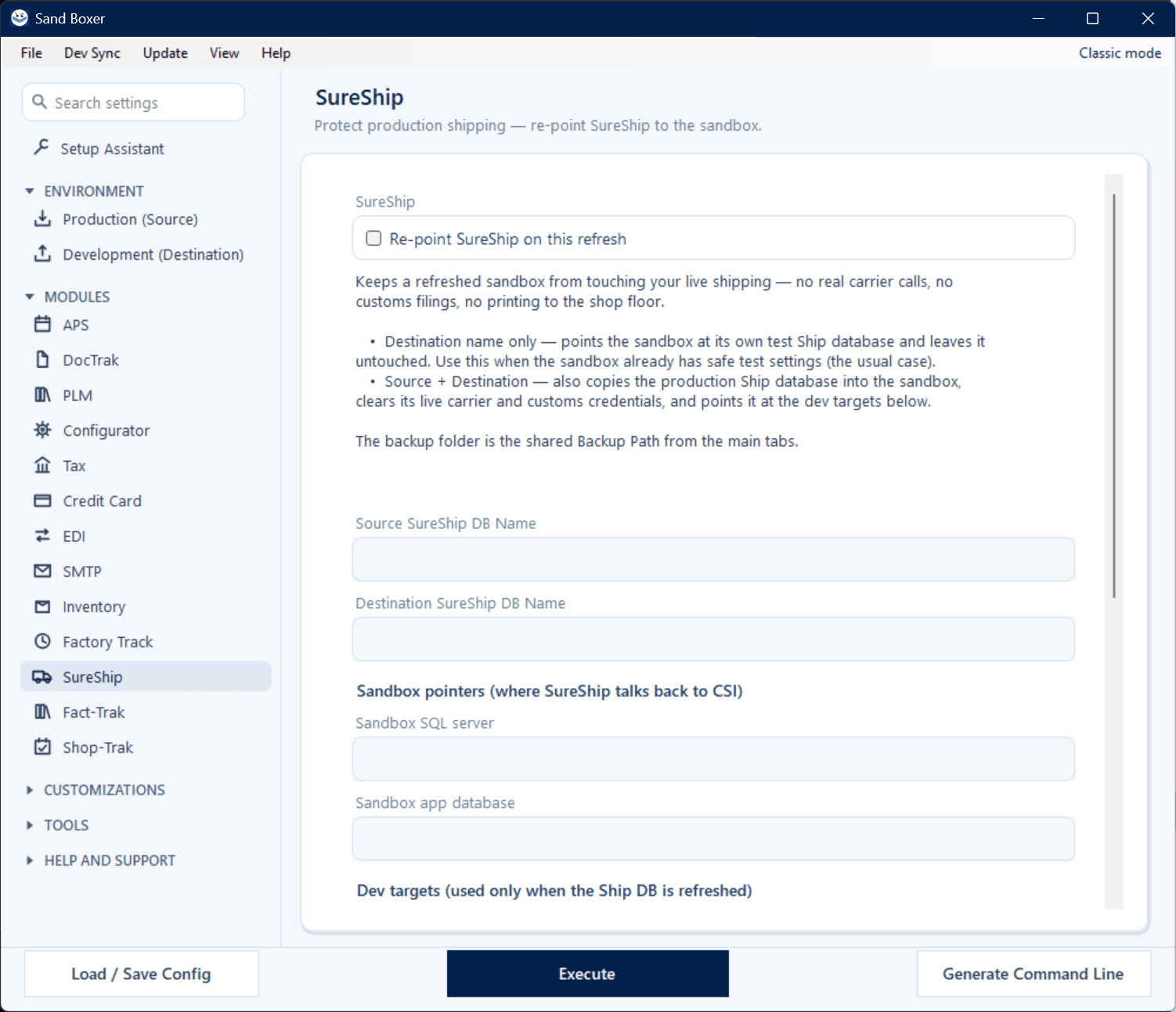The image size is (1176, 1012).
Task: Click the Configurator gear icon
Action: [x=43, y=430]
